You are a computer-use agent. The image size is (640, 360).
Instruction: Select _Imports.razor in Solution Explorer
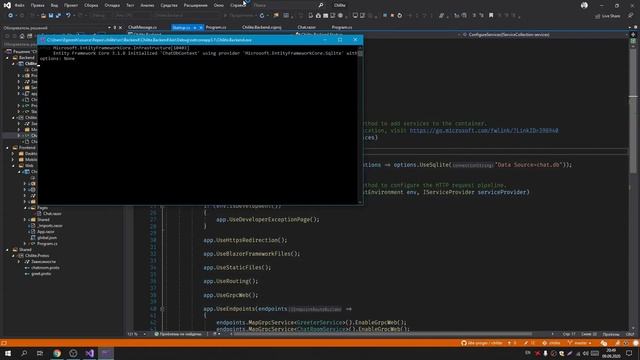[x=50, y=226]
